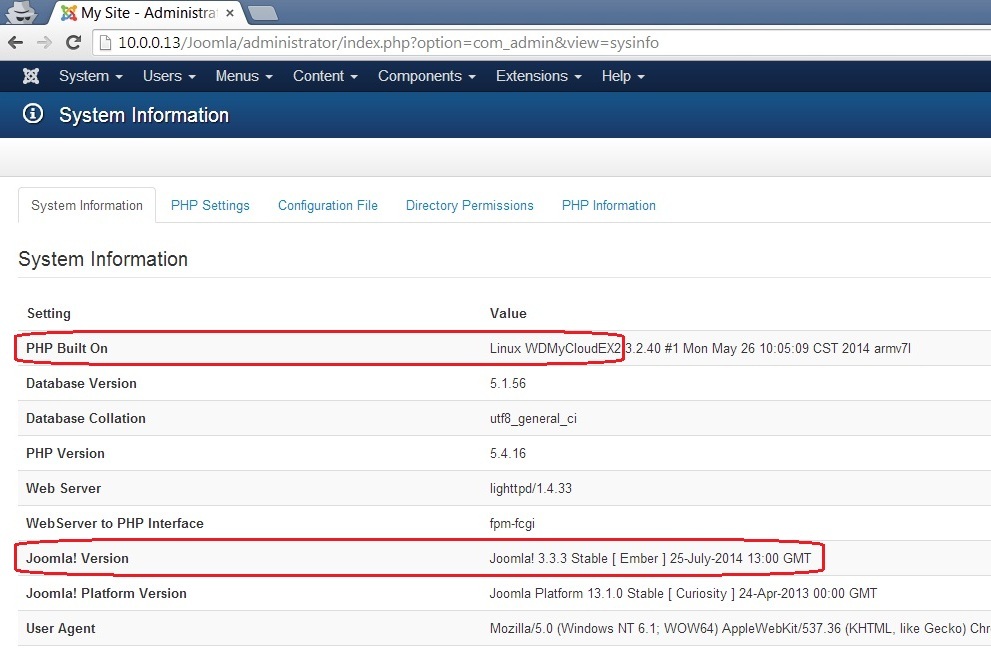This screenshot has height=649, width=991.
Task: Click the "Setting" column header
Action: click(x=49, y=313)
